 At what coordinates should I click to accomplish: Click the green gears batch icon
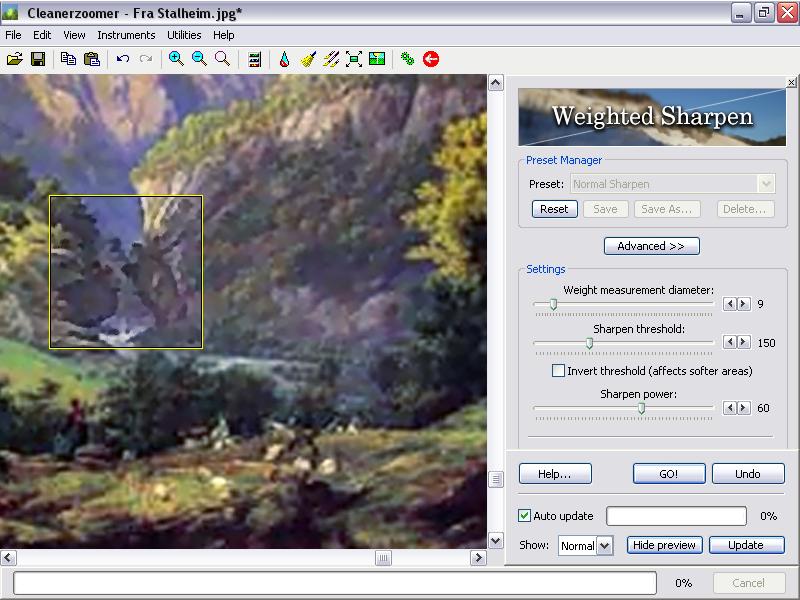407,59
